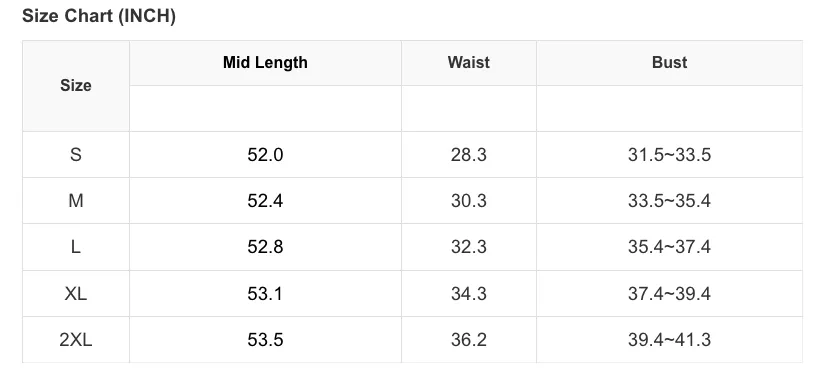Select the S size row label

(76, 155)
